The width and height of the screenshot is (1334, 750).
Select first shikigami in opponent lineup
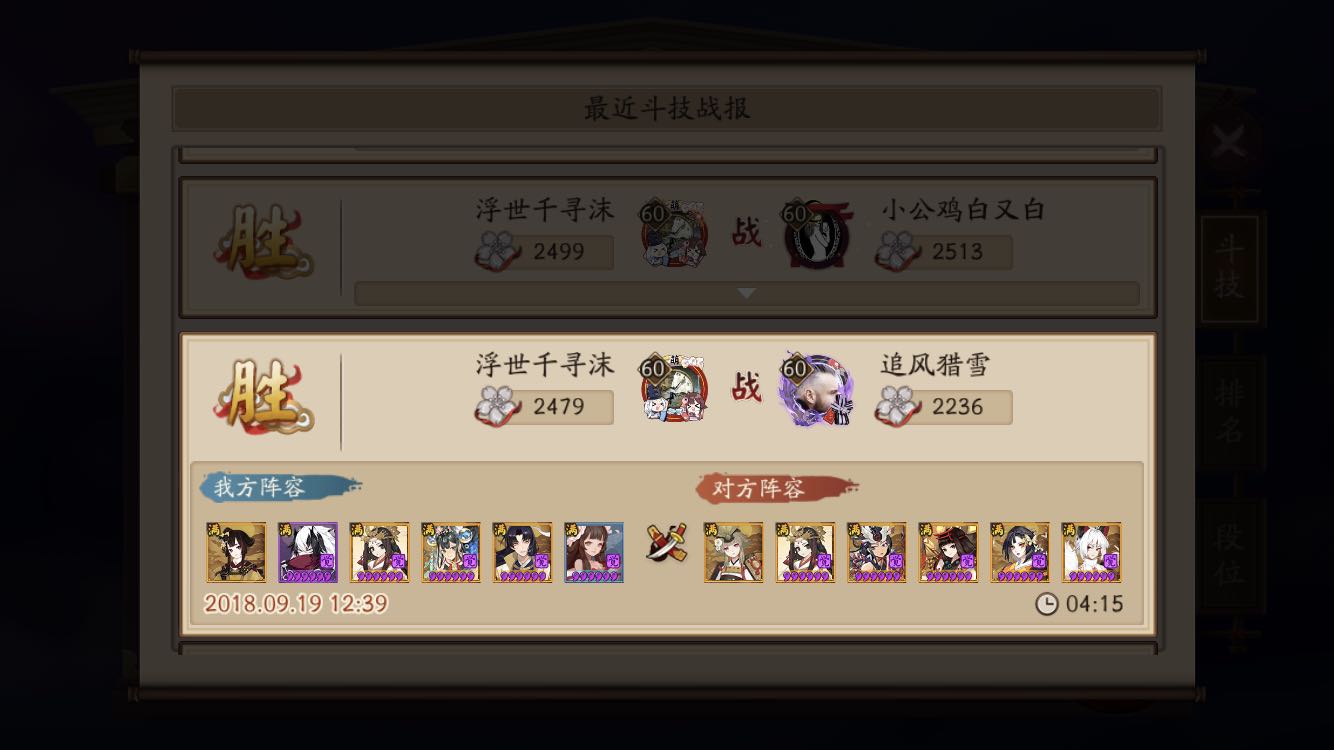(733, 552)
